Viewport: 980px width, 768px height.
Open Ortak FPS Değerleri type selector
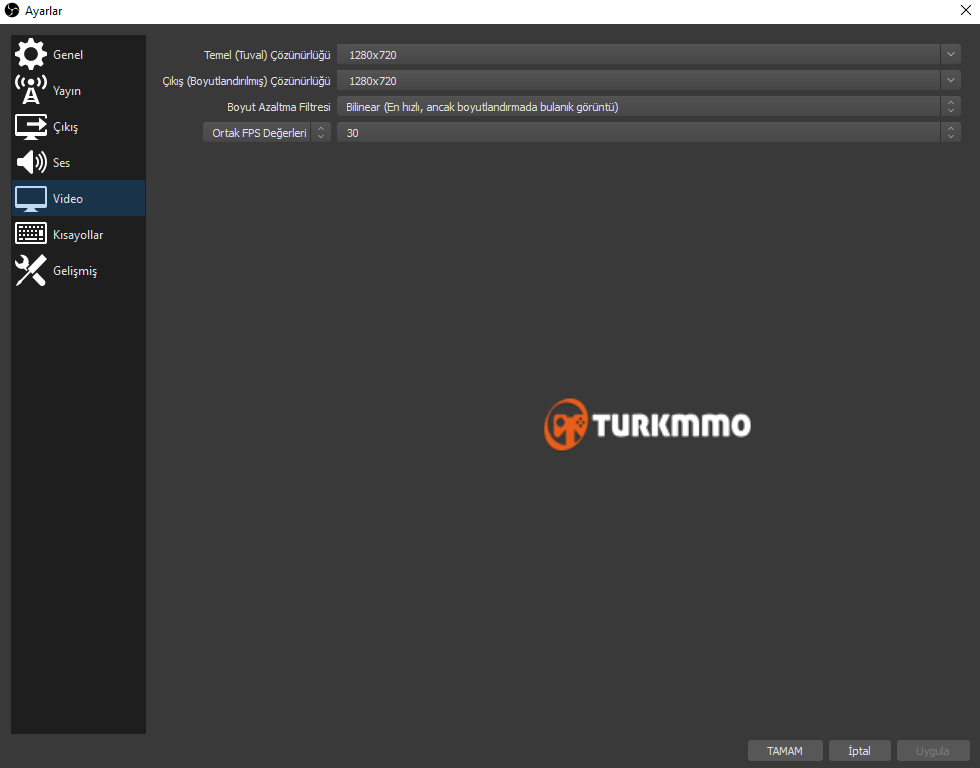tap(267, 132)
